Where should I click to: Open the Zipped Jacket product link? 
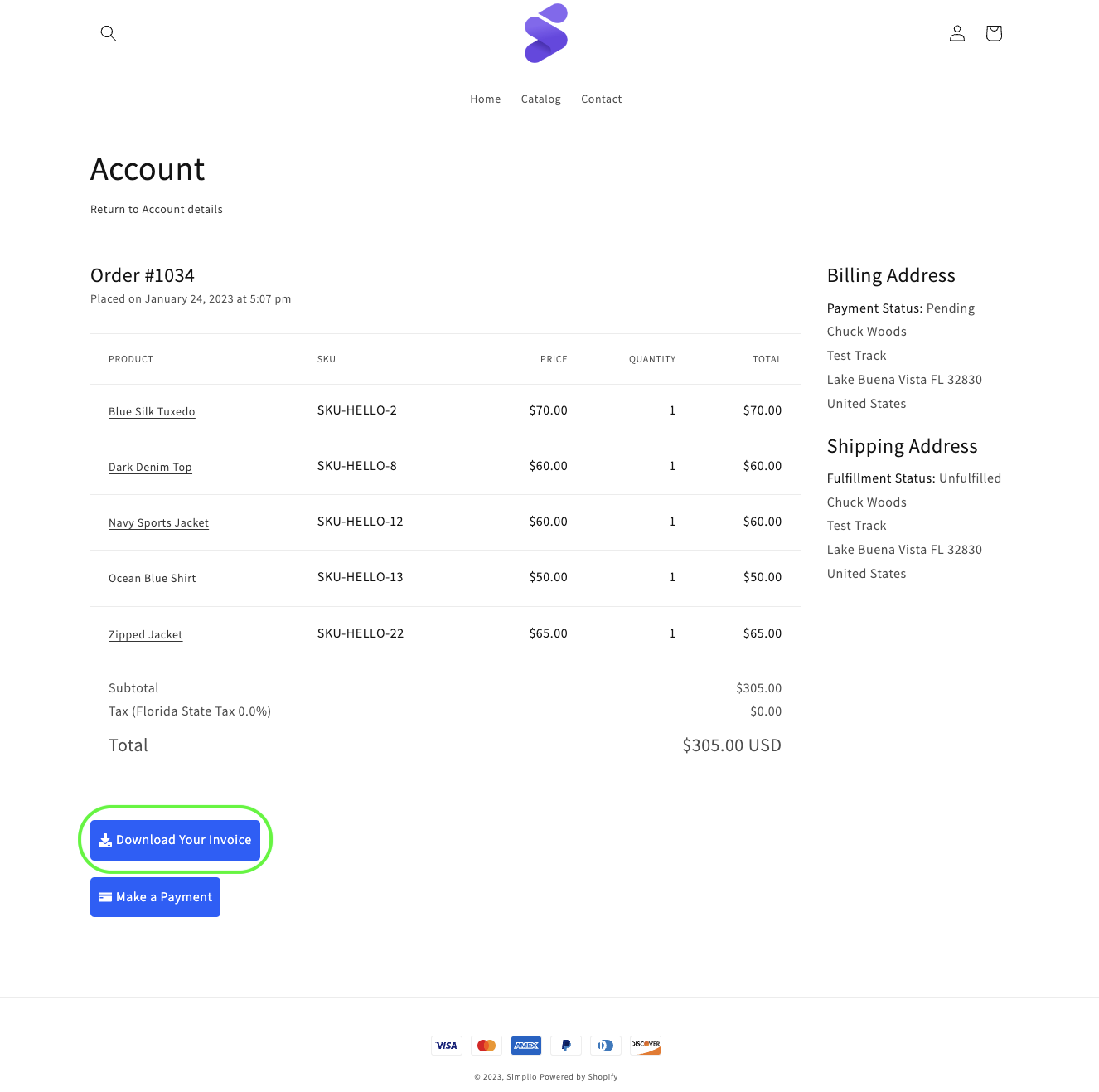[145, 635]
